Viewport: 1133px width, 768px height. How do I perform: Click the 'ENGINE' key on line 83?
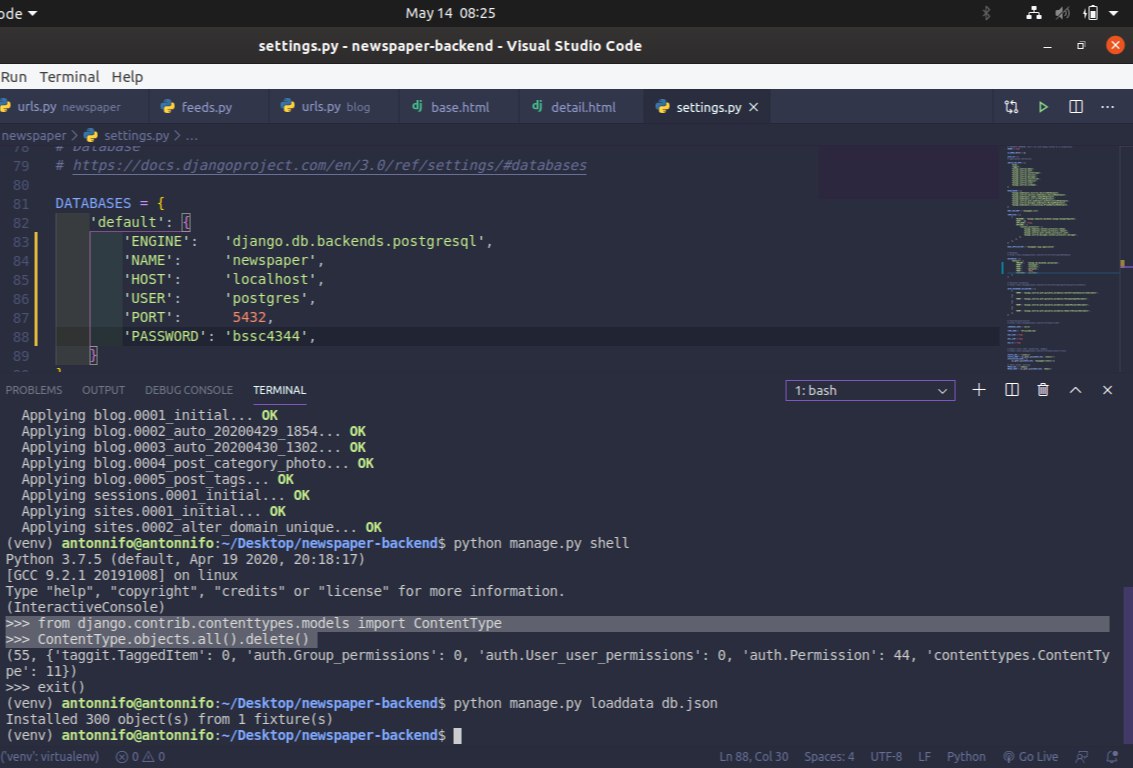click(160, 241)
